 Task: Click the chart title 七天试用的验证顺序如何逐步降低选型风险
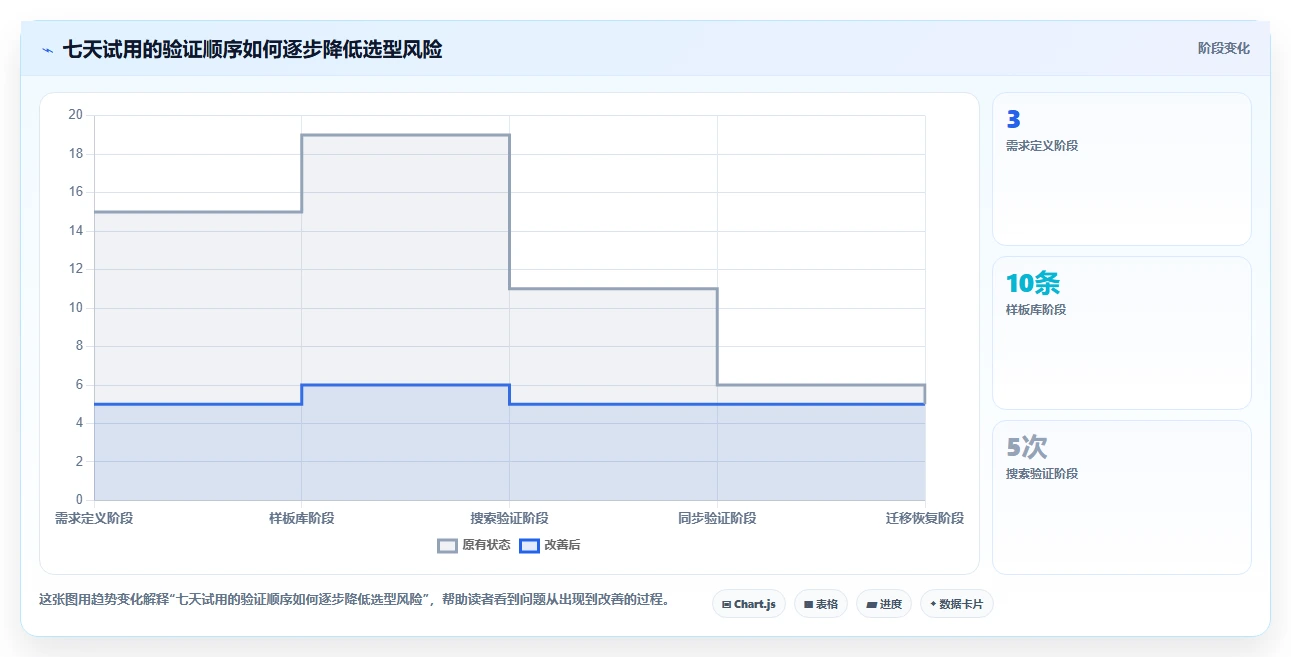252,49
